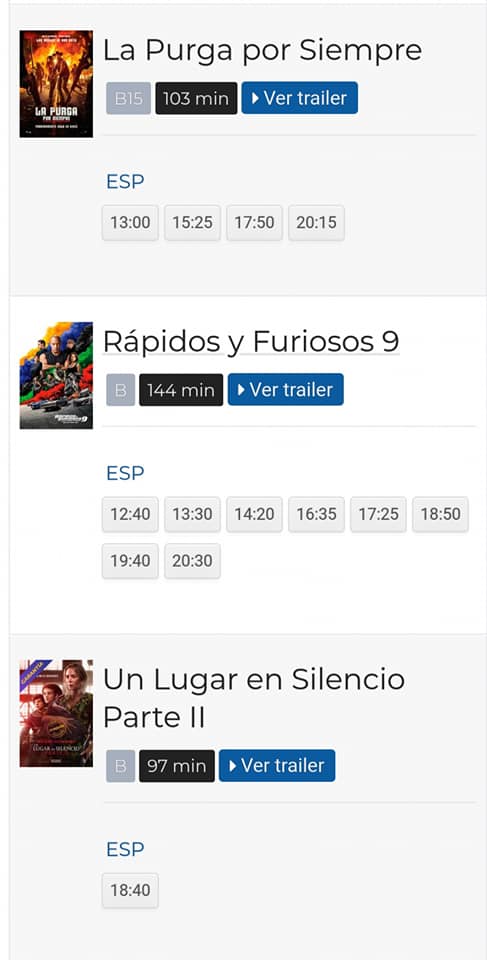The height and width of the screenshot is (960, 487).
Task: Open Rápidos y Furiosos 9 poster thumbnail
Action: 56,375
